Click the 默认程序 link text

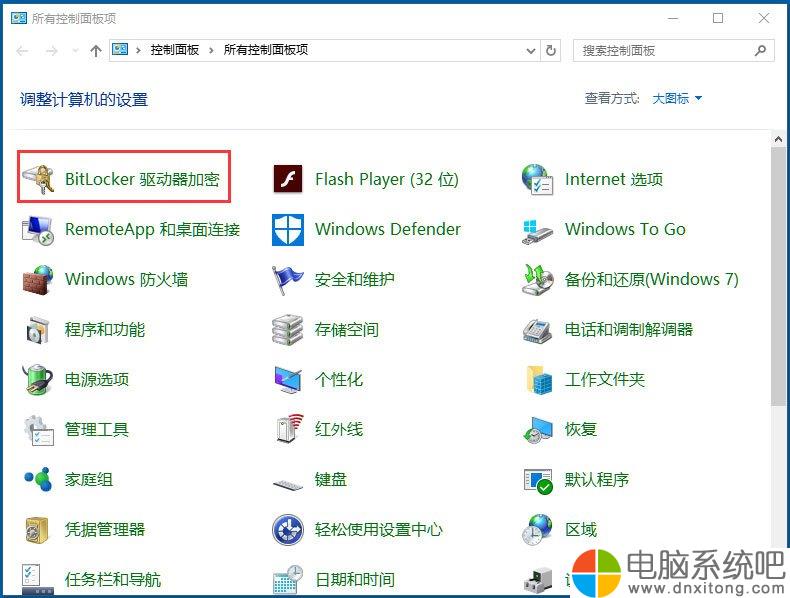pos(597,480)
